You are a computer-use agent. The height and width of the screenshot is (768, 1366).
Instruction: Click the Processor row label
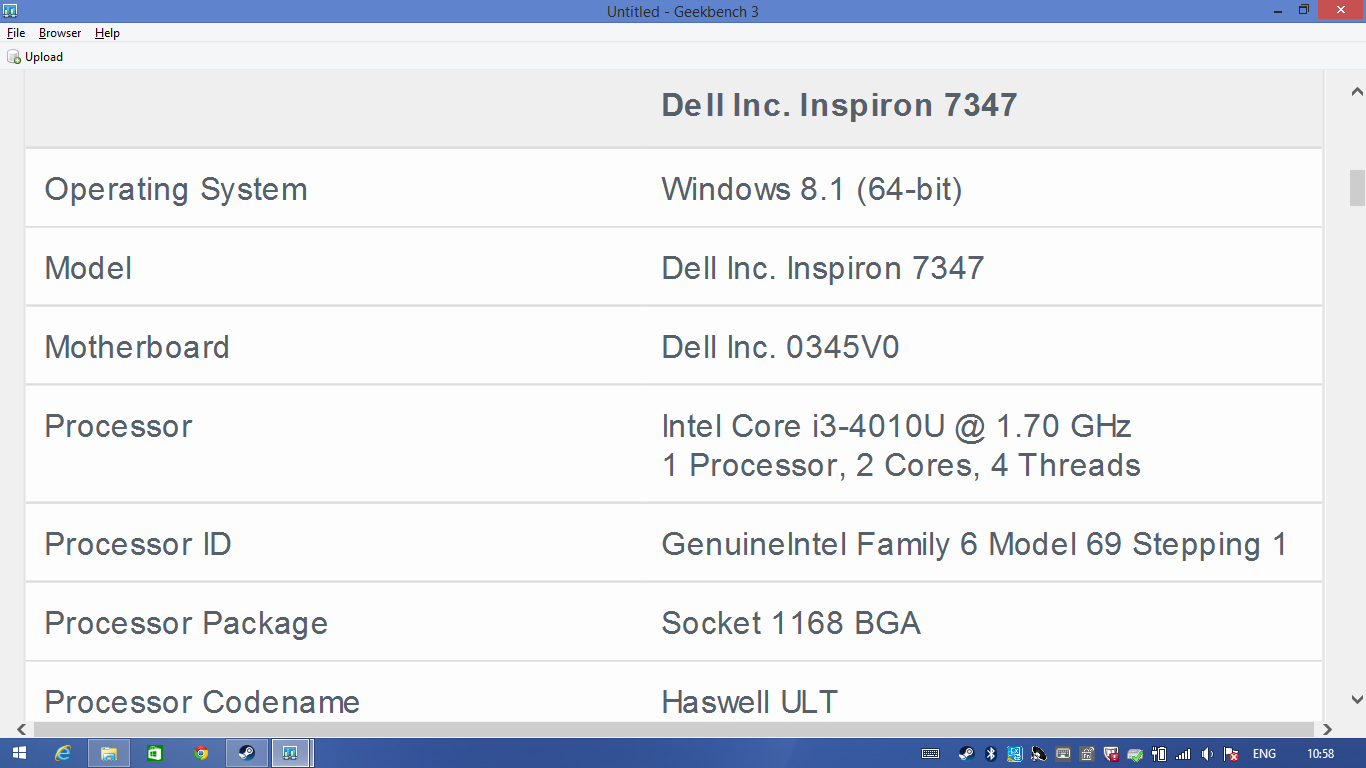[x=118, y=426]
